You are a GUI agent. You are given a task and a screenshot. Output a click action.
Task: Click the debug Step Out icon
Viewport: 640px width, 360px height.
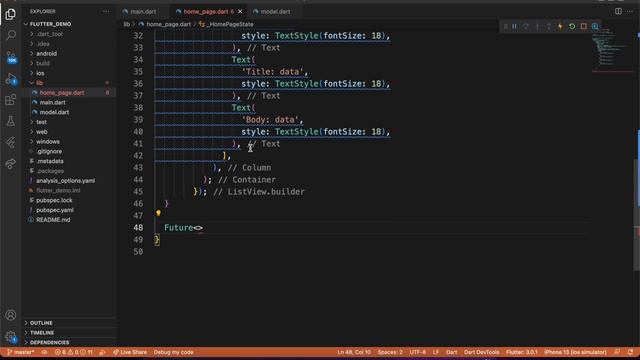549,27
